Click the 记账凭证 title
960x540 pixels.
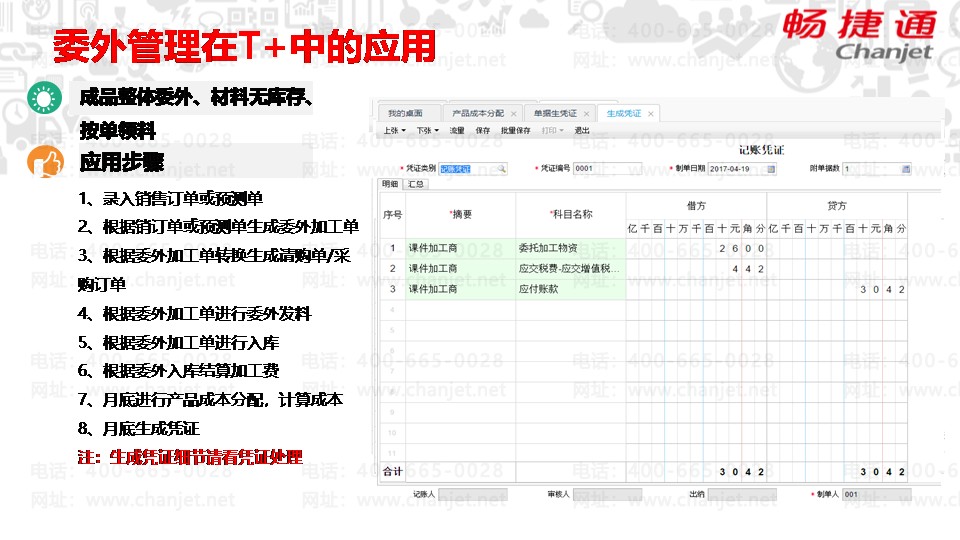[x=761, y=150]
